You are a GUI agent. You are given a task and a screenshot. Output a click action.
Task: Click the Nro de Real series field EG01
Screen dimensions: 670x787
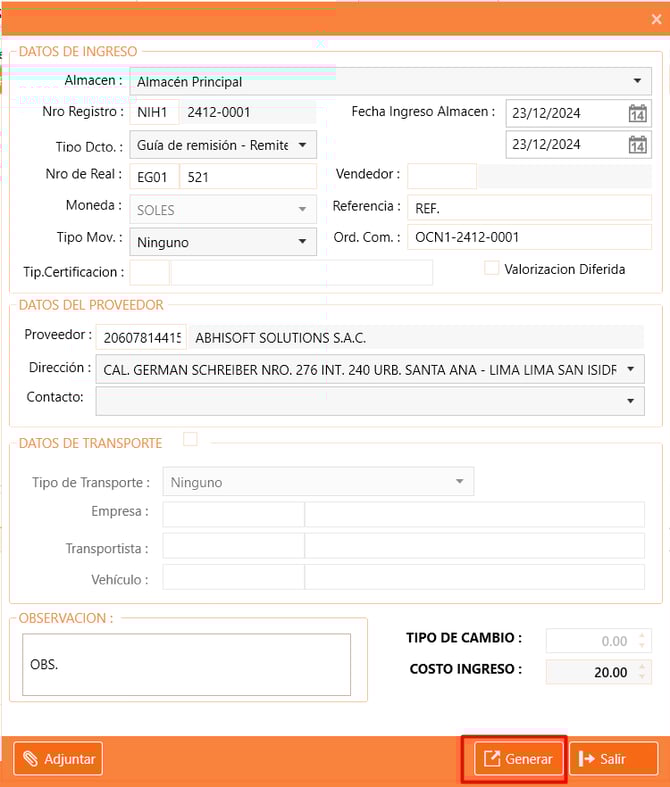click(x=154, y=176)
